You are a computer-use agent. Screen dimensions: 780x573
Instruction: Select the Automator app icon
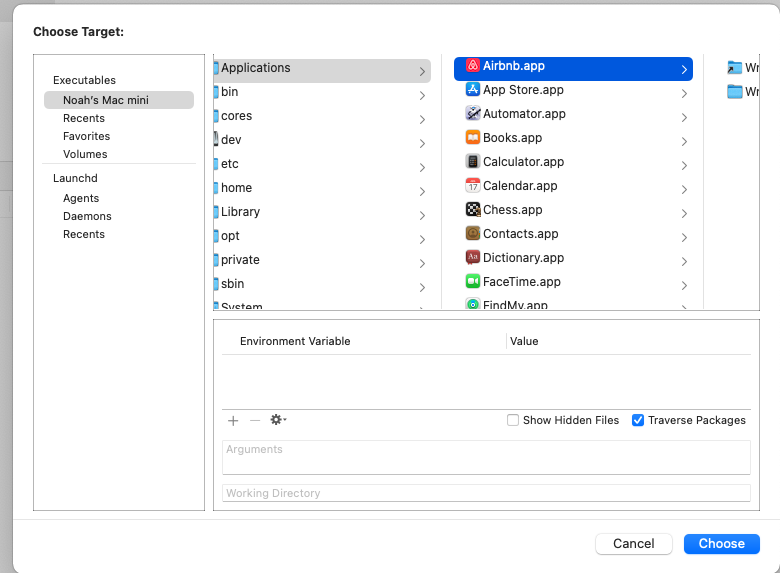[473, 114]
